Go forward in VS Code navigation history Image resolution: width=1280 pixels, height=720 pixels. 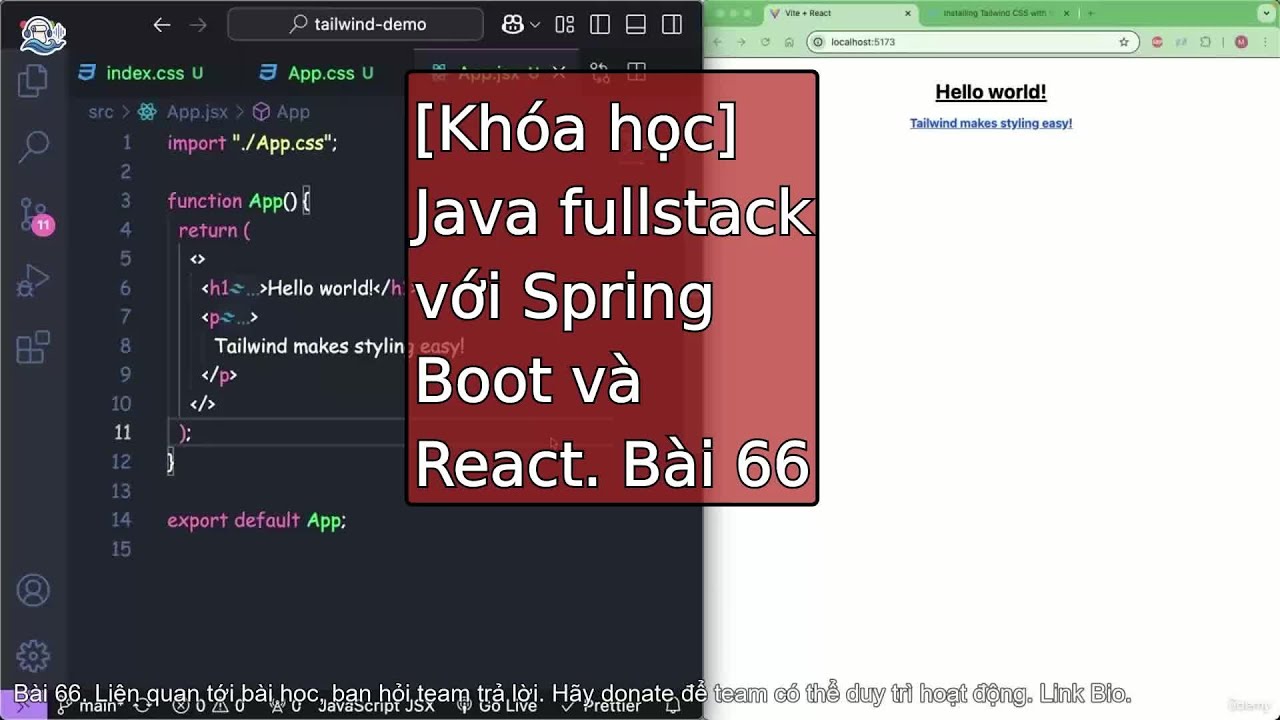pyautogui.click(x=198, y=25)
